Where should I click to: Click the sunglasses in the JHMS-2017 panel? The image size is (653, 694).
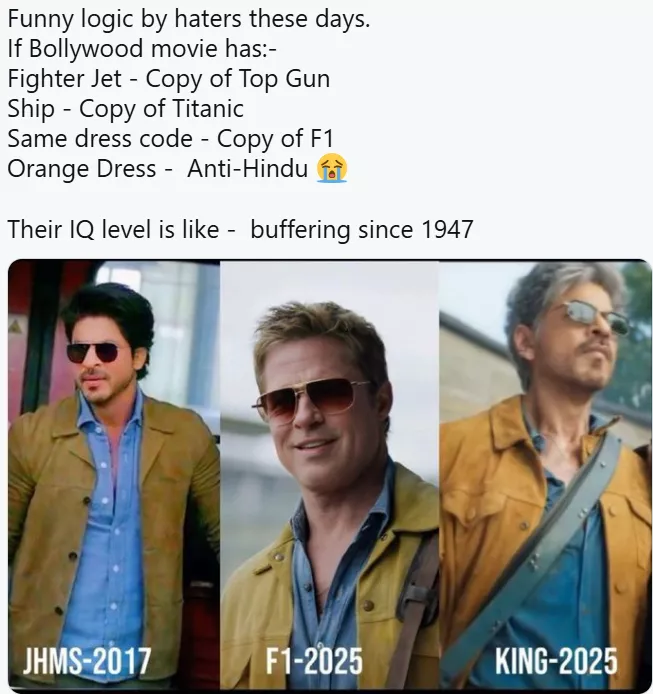(93, 353)
